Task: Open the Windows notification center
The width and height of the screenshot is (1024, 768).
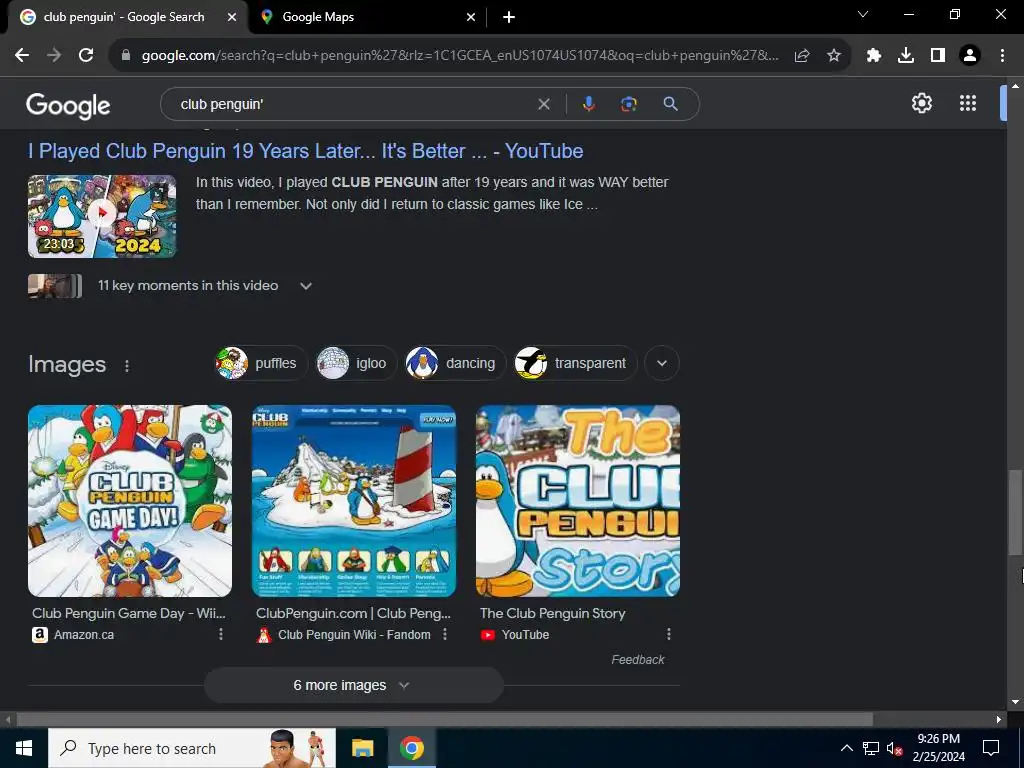Action: click(x=991, y=748)
